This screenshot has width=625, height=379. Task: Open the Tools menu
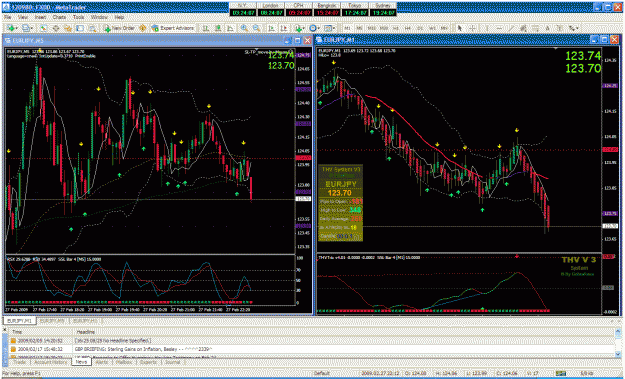click(x=79, y=18)
